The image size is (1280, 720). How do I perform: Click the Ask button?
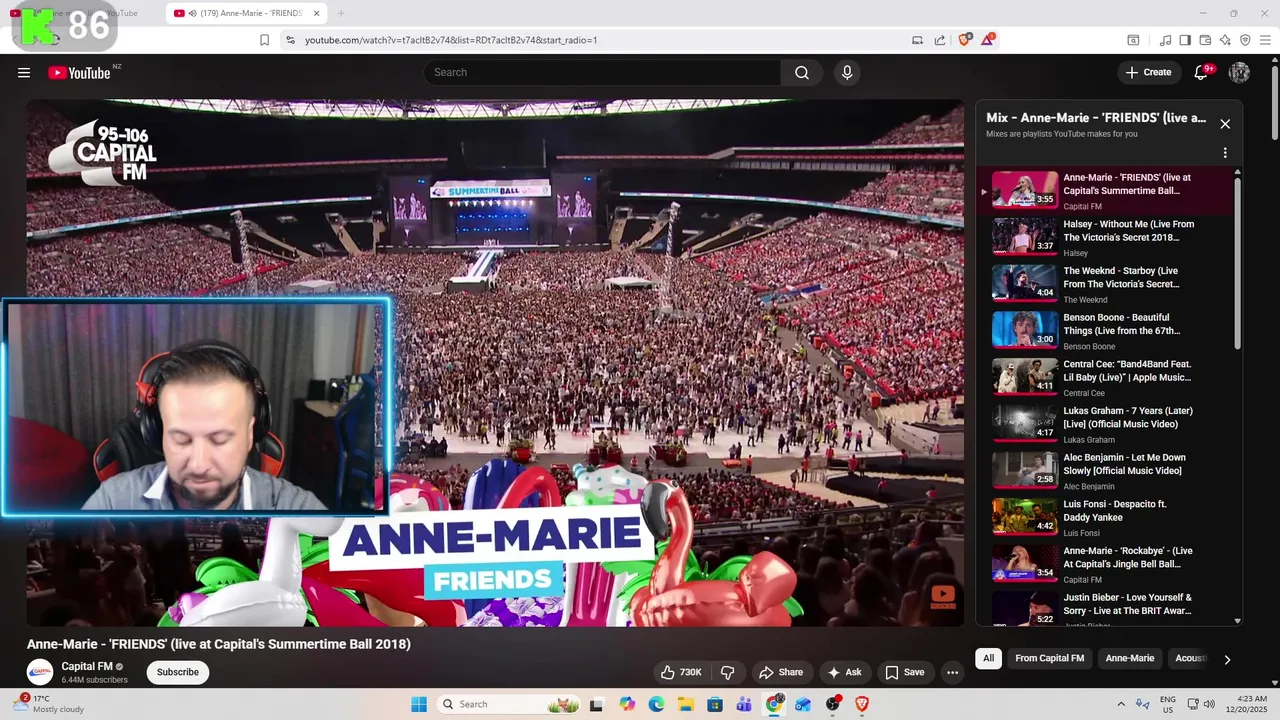tap(844, 672)
